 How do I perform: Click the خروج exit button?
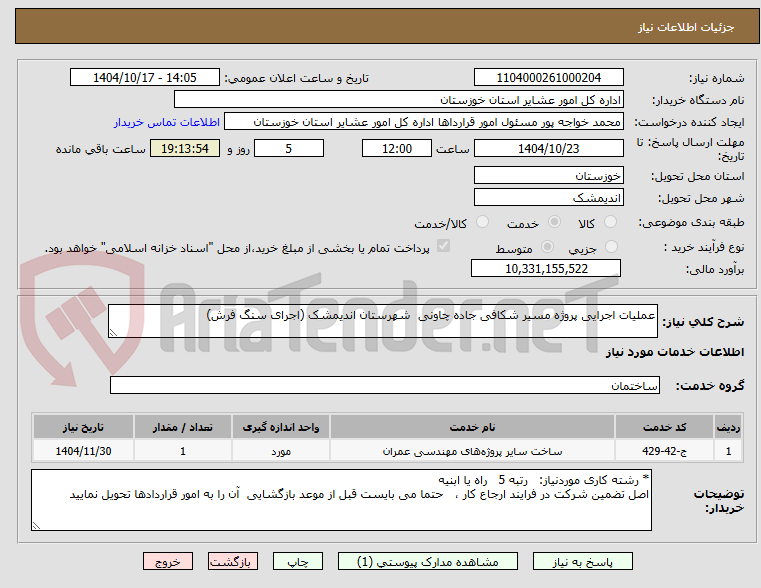(x=168, y=561)
